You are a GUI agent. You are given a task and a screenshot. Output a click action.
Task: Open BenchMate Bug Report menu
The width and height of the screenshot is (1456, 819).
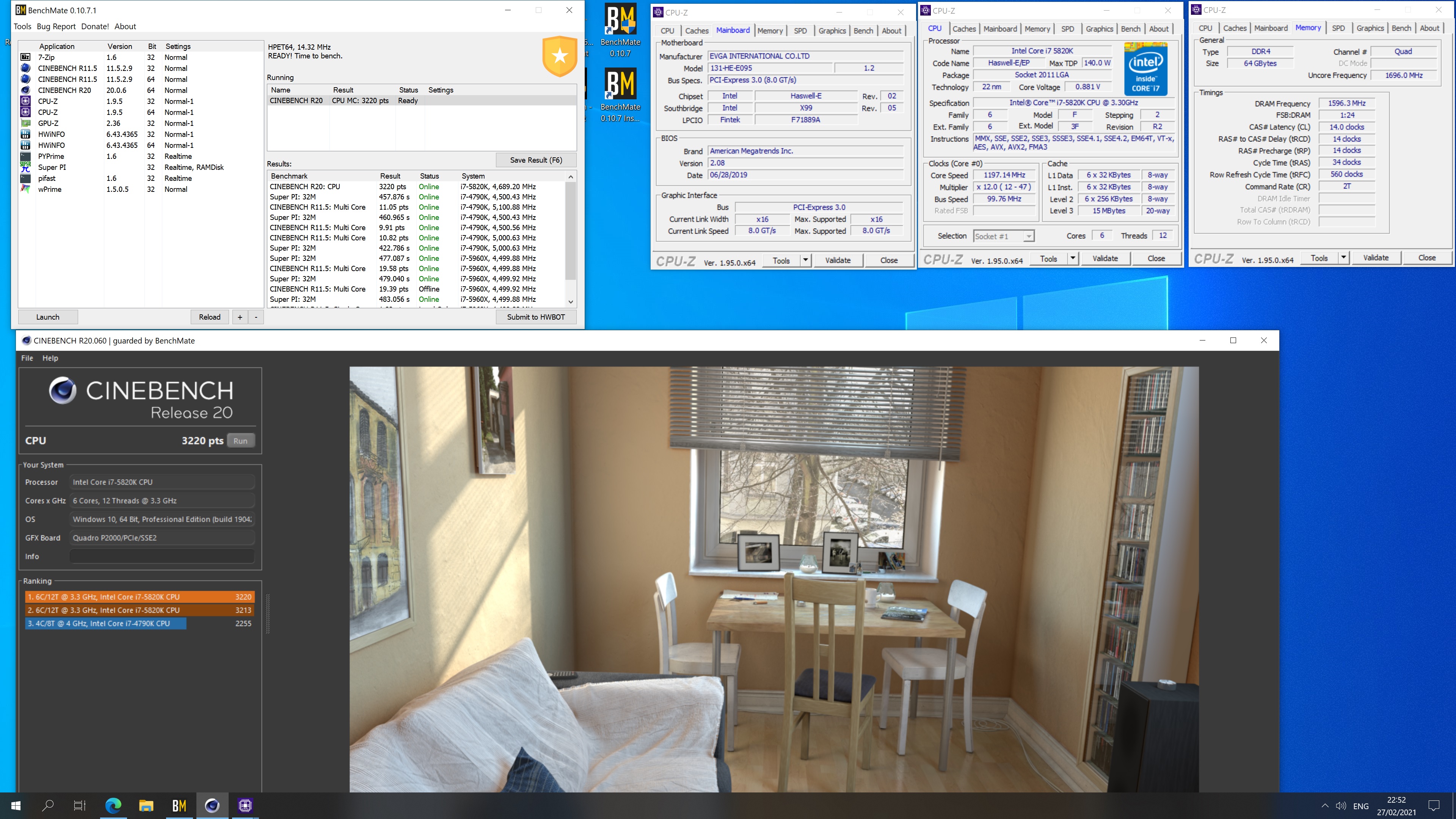56,27
